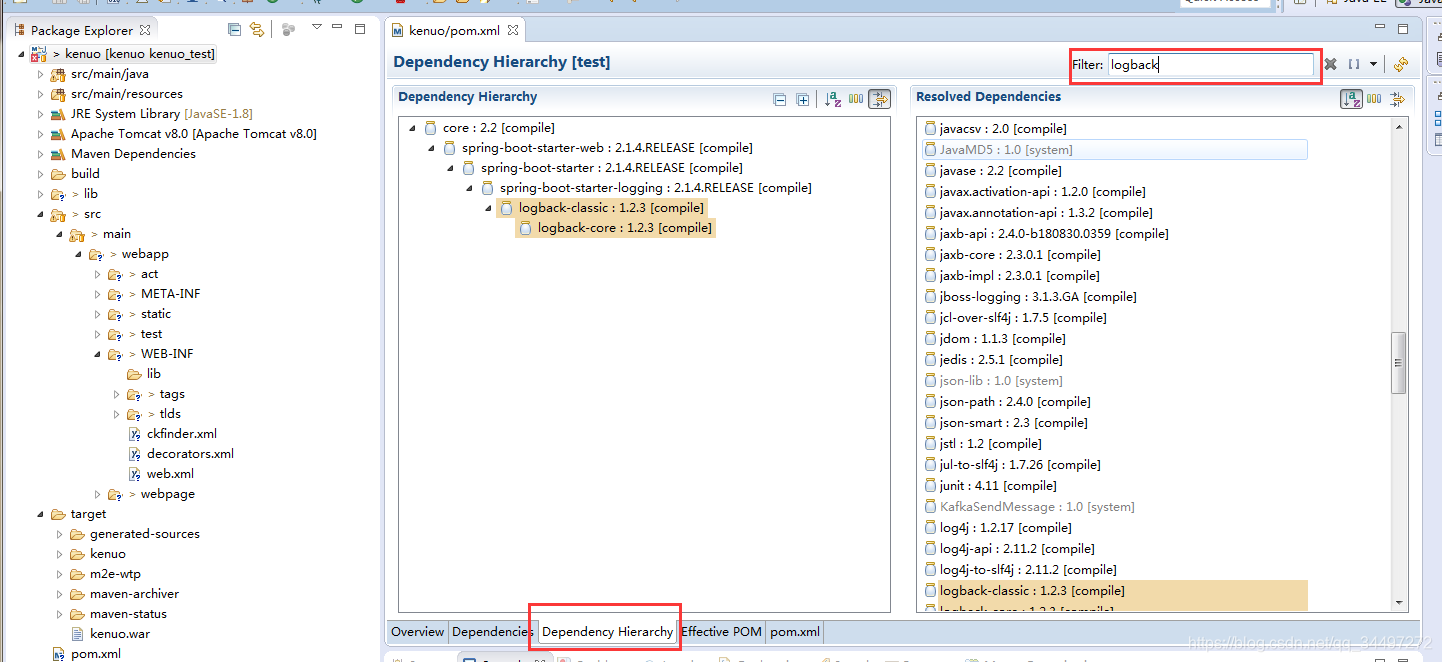Expand the src/main/resources folder

[41, 94]
